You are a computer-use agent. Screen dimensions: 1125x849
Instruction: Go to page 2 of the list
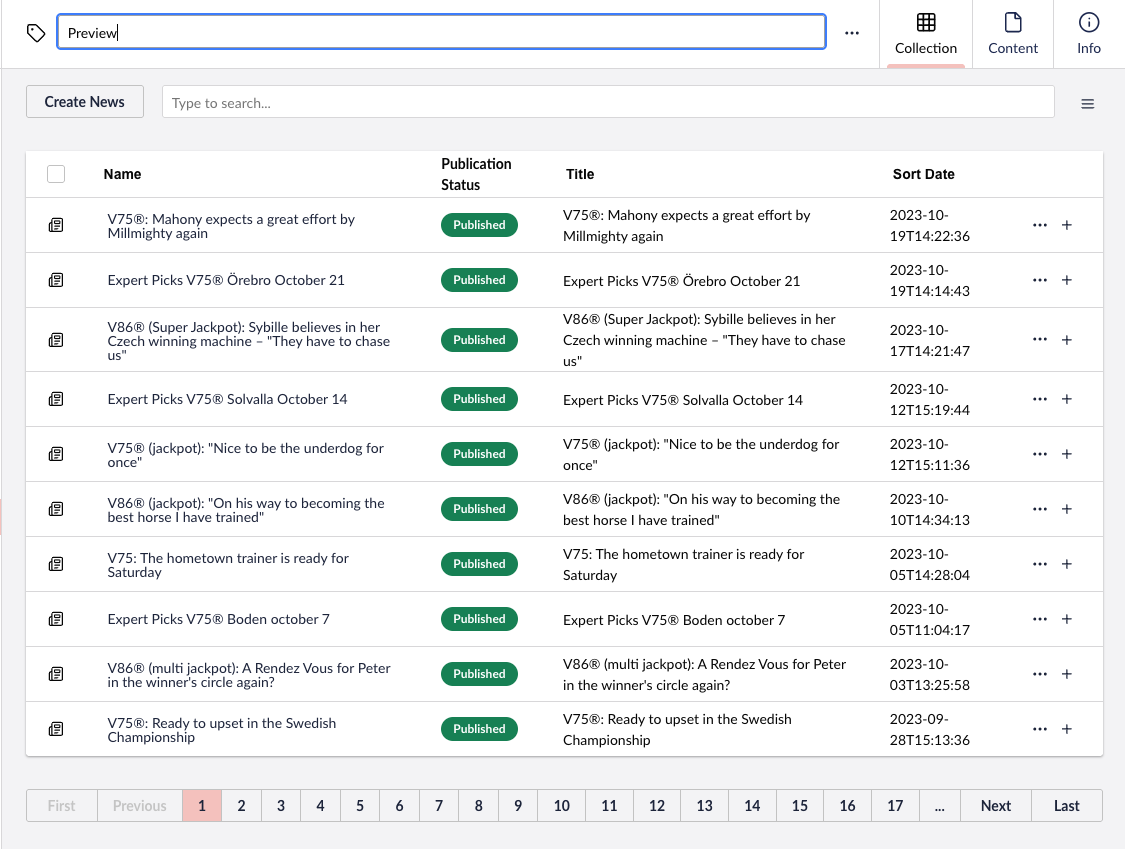tap(241, 805)
